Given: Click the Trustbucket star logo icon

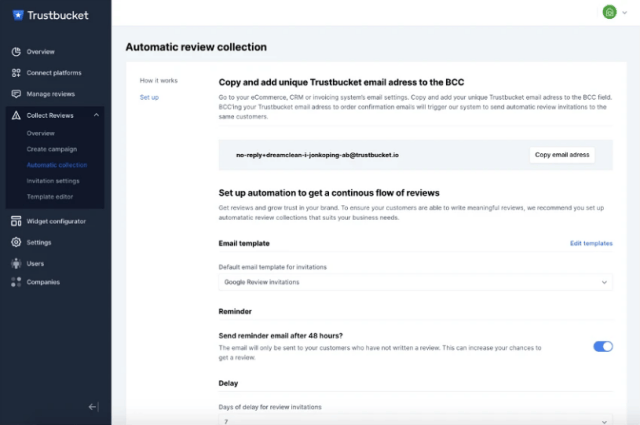Looking at the screenshot, I should coord(18,15).
